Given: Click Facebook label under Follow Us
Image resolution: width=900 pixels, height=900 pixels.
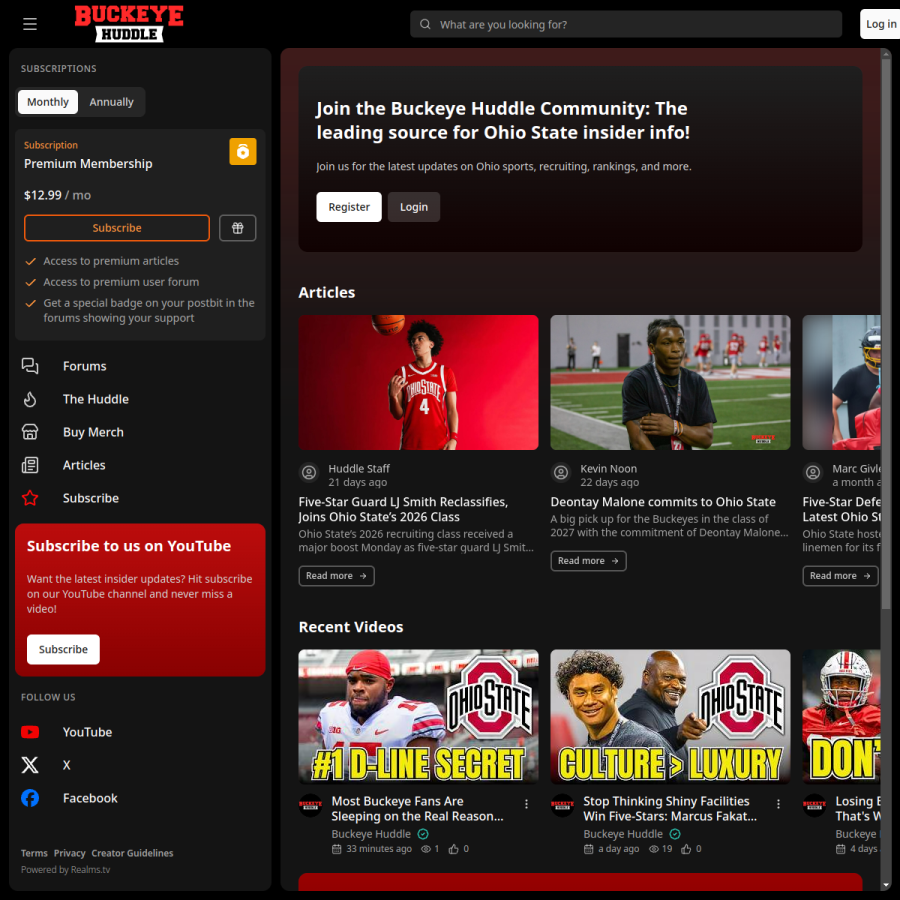Looking at the screenshot, I should 90,798.
